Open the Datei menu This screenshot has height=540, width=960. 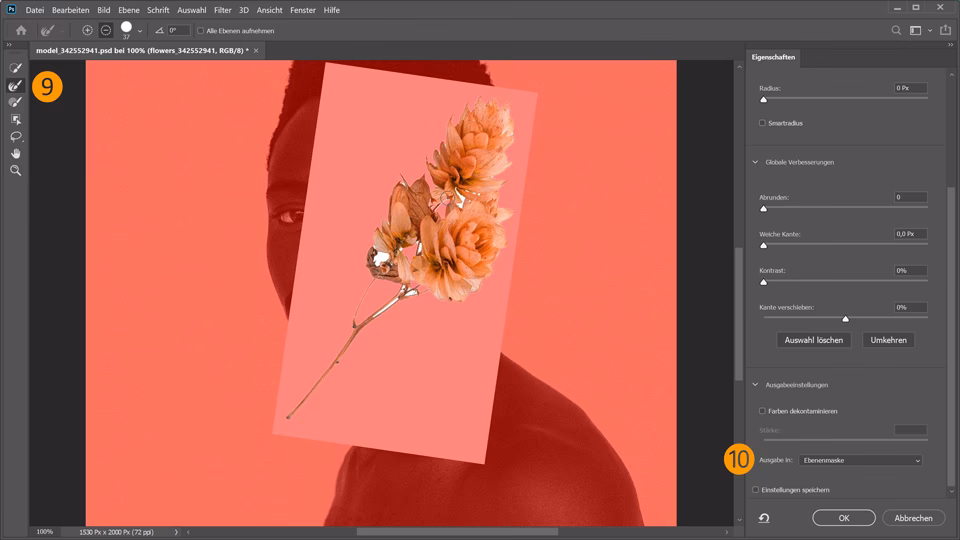[x=35, y=10]
